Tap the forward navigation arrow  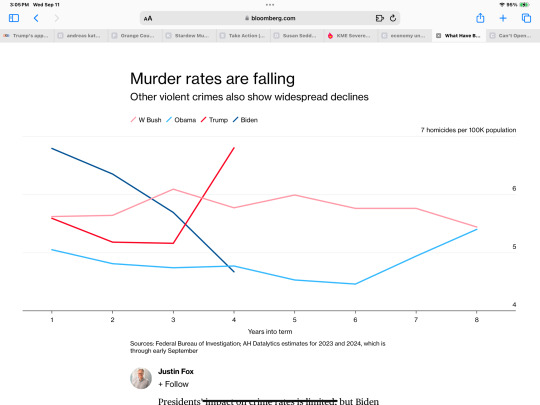pyautogui.click(x=57, y=18)
